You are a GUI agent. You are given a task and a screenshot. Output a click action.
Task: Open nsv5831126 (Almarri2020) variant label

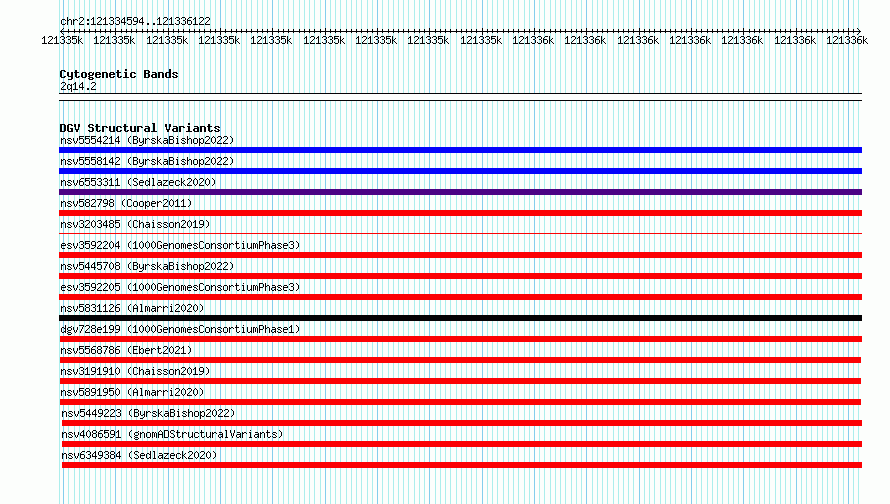tap(132, 308)
